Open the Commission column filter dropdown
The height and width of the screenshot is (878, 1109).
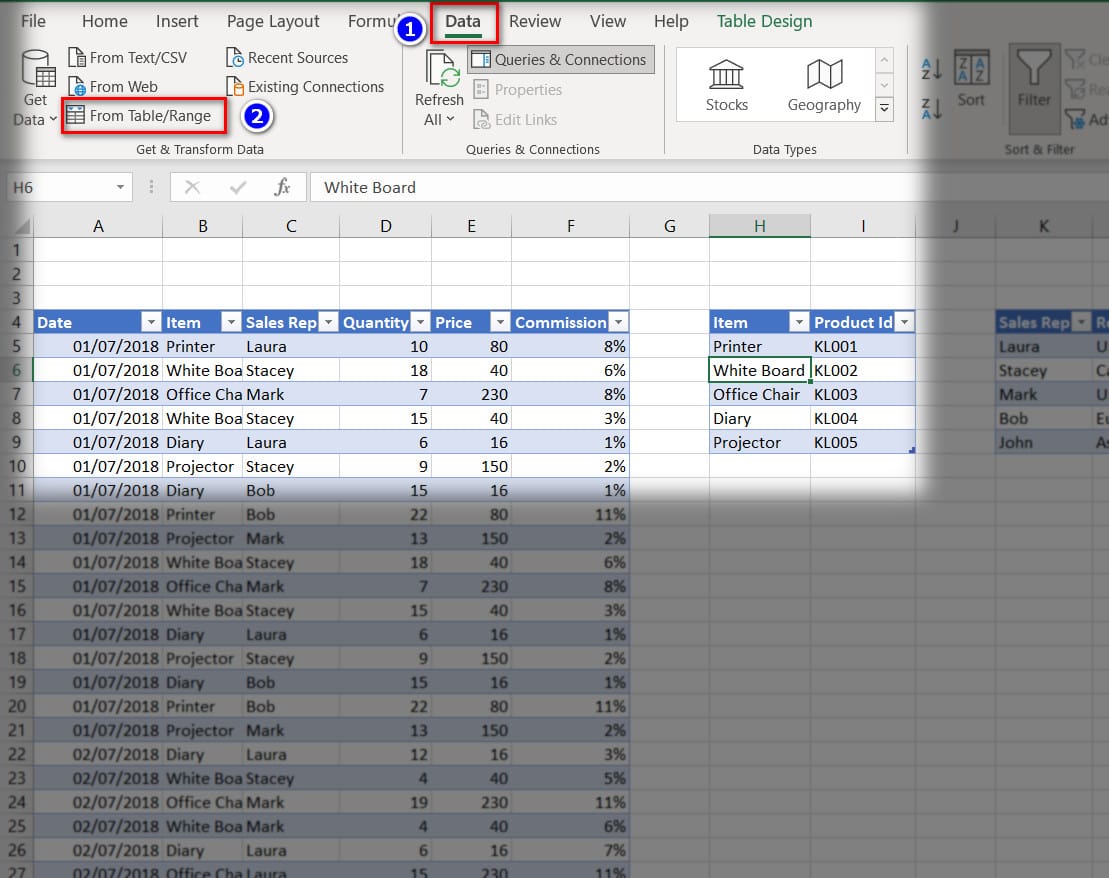[619, 322]
